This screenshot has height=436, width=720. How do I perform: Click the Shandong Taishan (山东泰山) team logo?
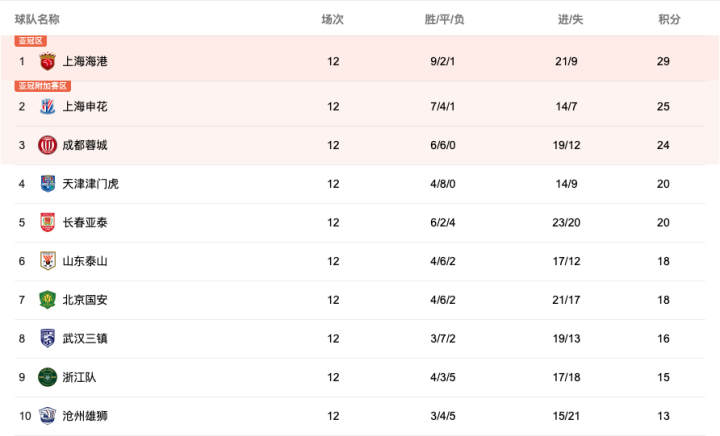click(x=47, y=261)
